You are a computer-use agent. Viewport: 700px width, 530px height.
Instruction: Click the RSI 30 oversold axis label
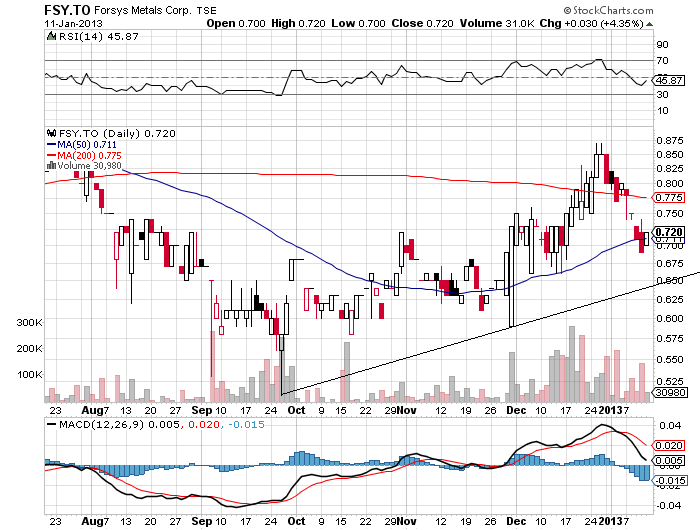click(x=662, y=95)
